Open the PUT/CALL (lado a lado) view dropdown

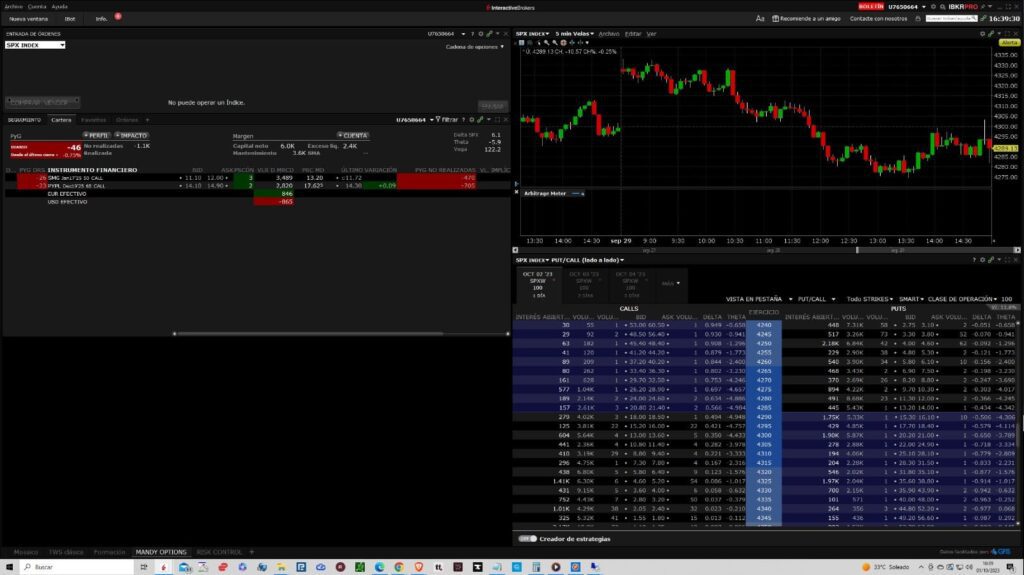588,260
